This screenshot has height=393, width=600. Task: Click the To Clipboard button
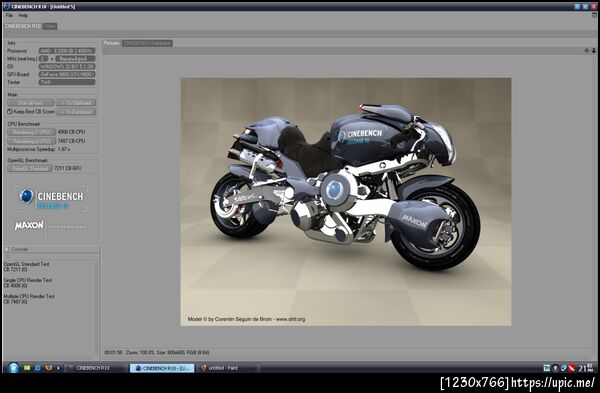point(76,103)
